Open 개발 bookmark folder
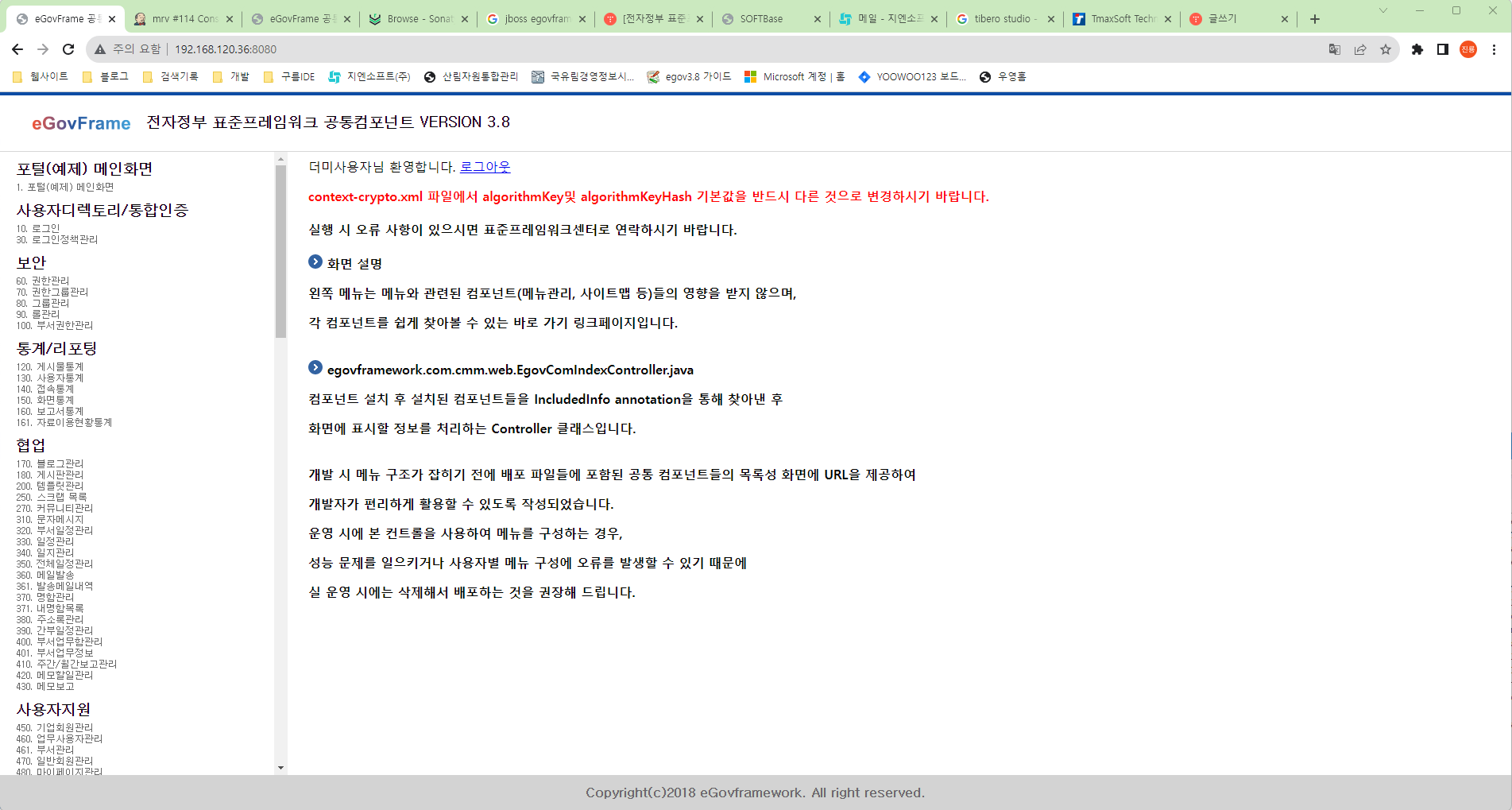Viewport: 1512px width, 810px height. tap(231, 76)
